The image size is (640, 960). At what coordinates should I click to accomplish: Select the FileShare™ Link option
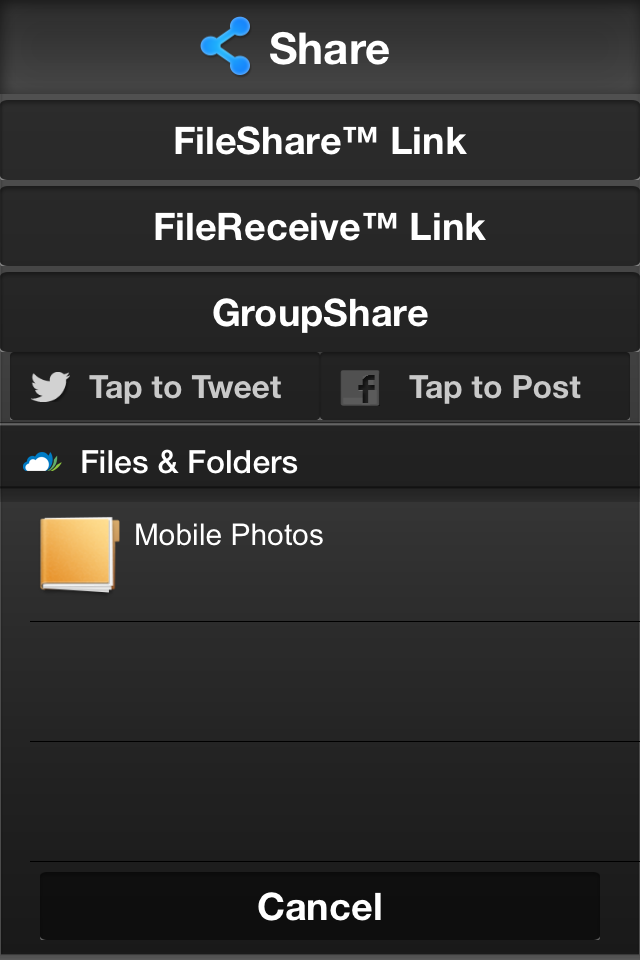pyautogui.click(x=320, y=141)
